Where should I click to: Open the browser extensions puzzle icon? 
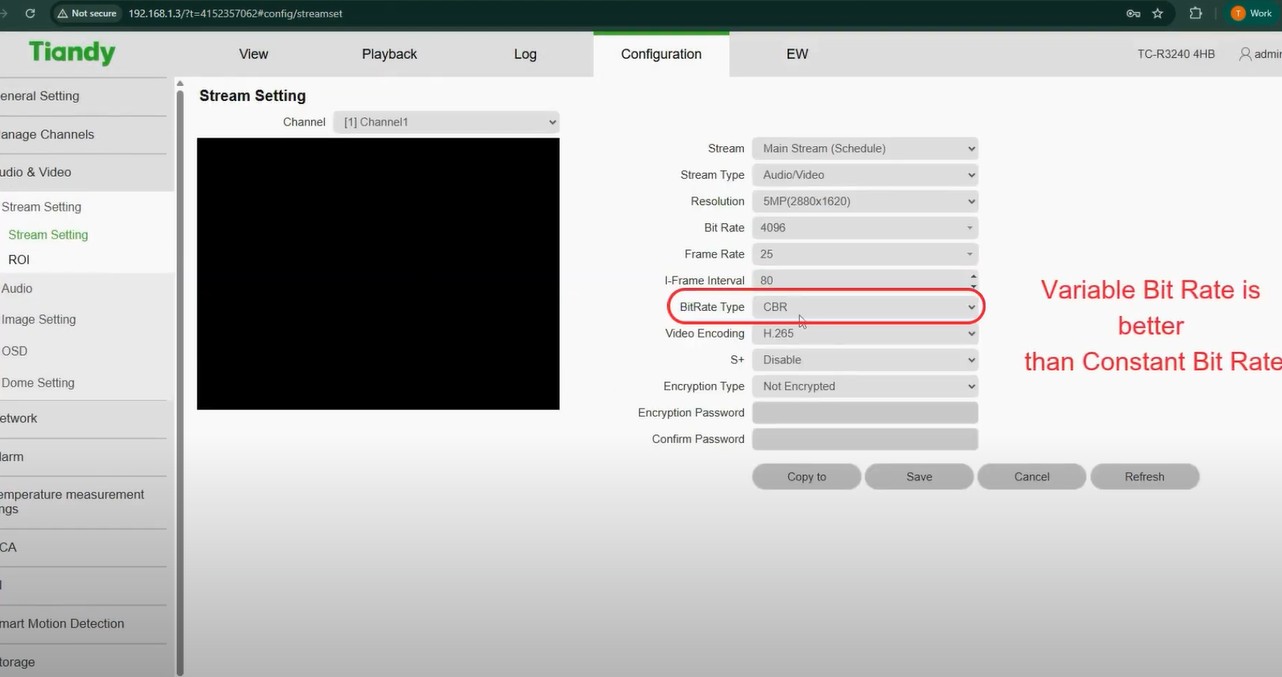click(x=1195, y=14)
